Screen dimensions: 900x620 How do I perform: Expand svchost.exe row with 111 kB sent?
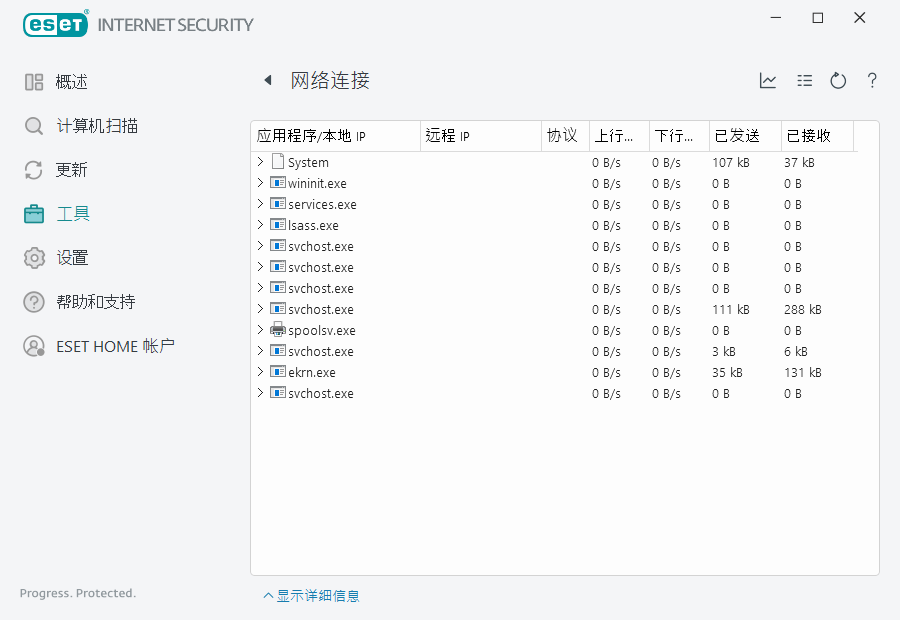pos(260,309)
